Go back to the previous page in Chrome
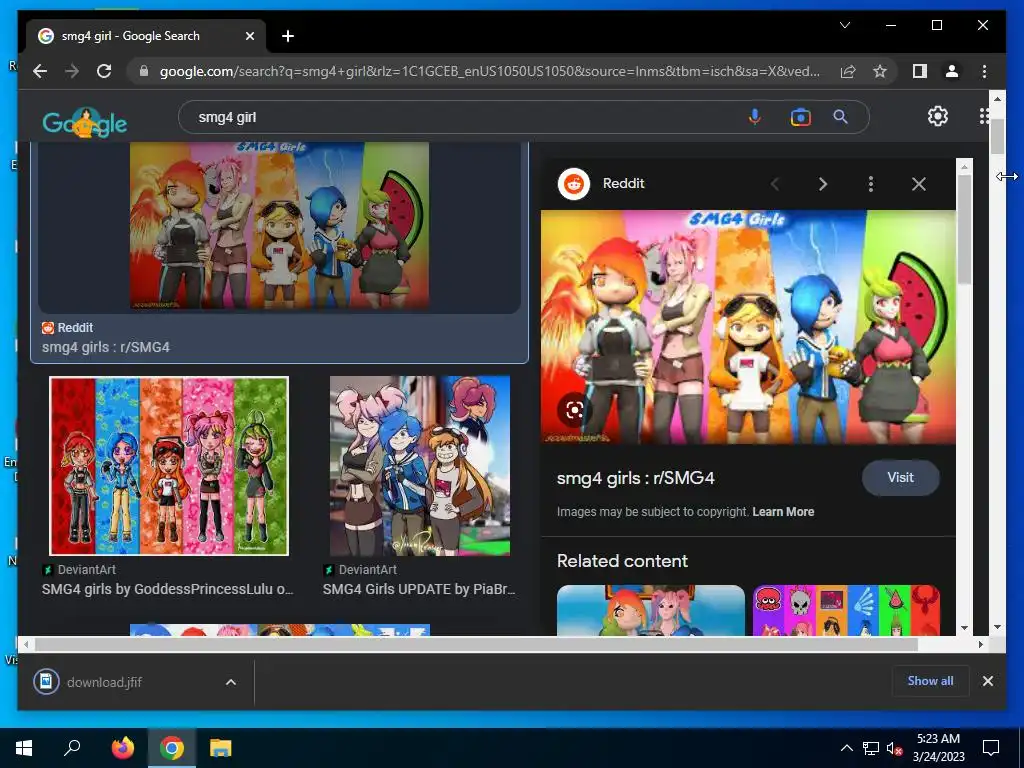This screenshot has height=768, width=1024. [40, 71]
